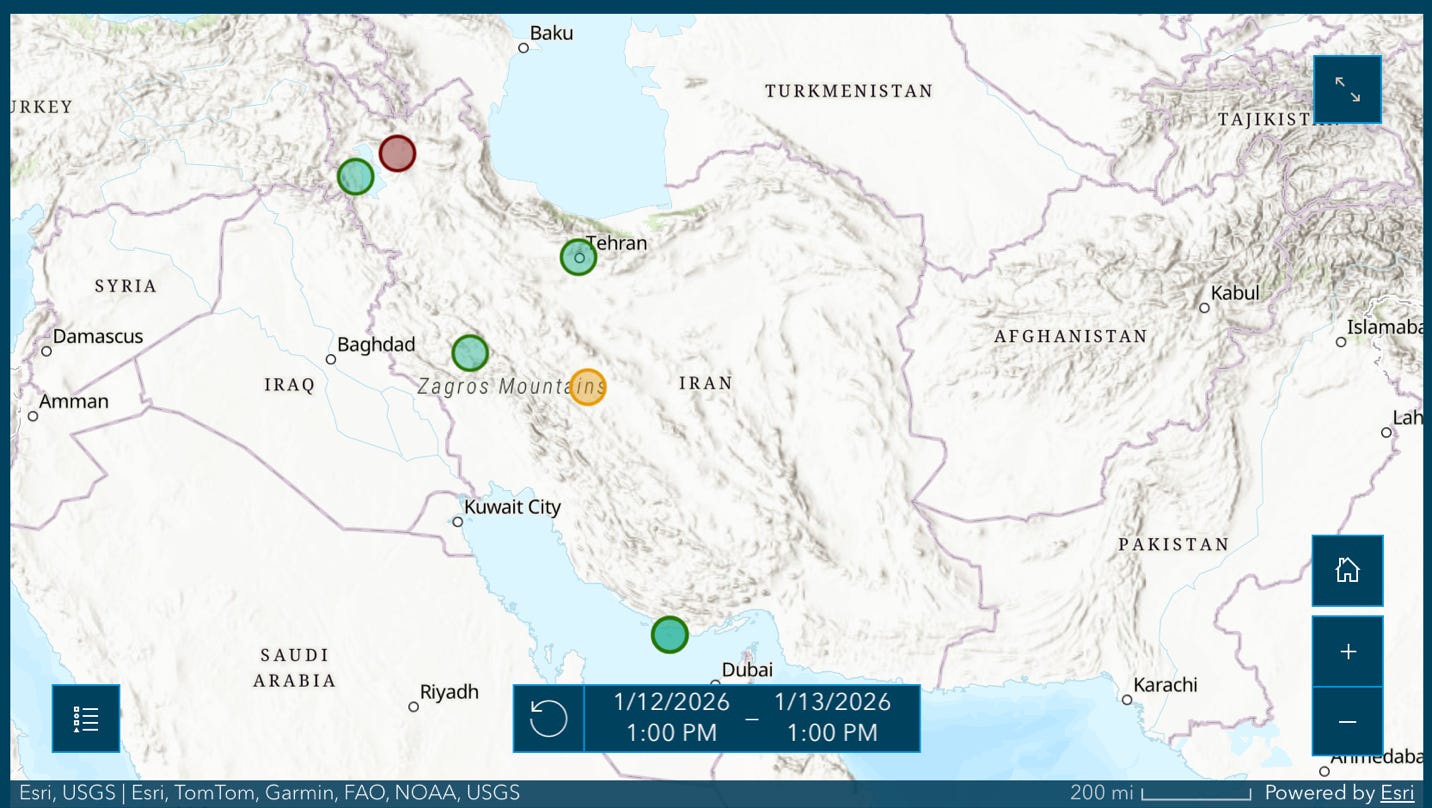
Task: Click the IRAN country label
Action: [x=706, y=383]
